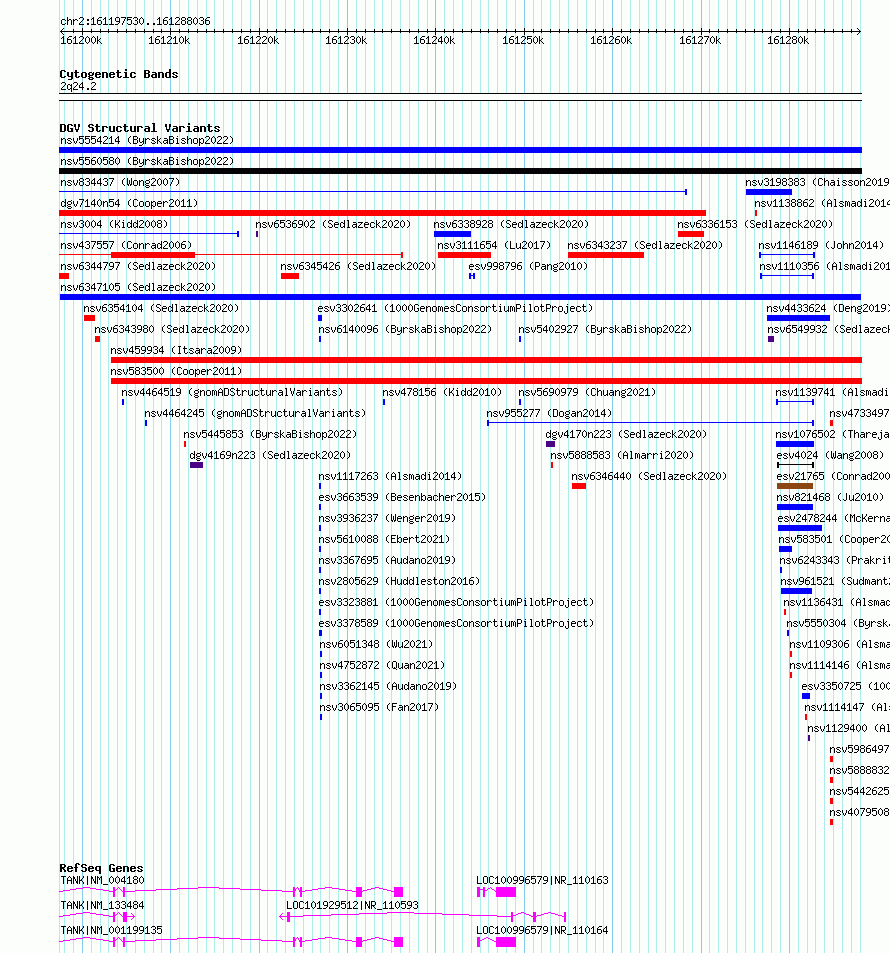Open nsv6344797 (Sedlazeck2020) label
The width and height of the screenshot is (890, 953).
coord(138,266)
